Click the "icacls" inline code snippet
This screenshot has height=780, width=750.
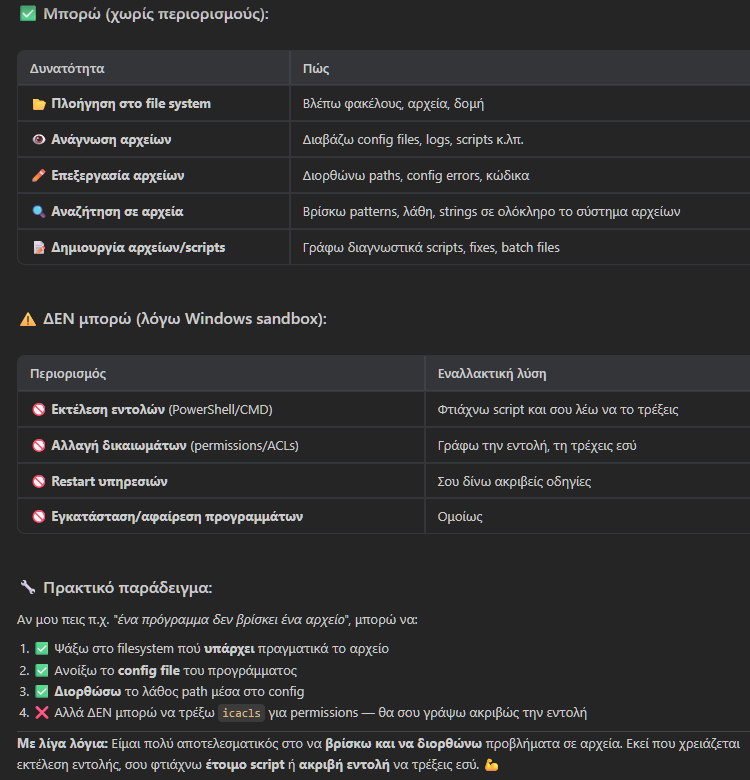(239, 713)
